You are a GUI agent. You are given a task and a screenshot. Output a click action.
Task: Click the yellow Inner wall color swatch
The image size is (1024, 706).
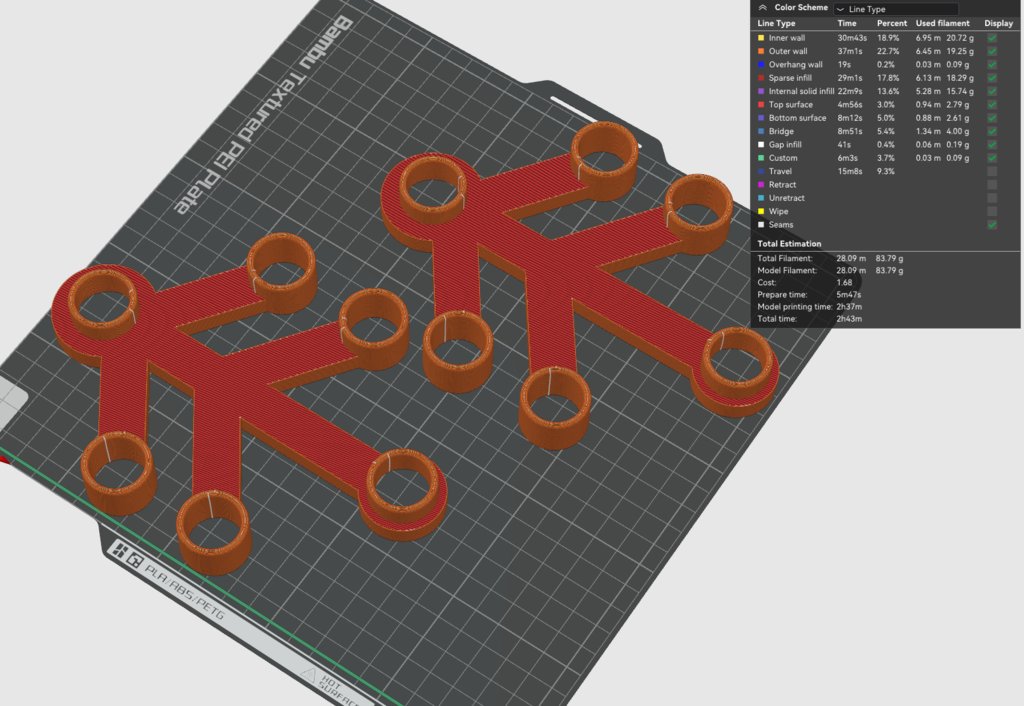761,38
